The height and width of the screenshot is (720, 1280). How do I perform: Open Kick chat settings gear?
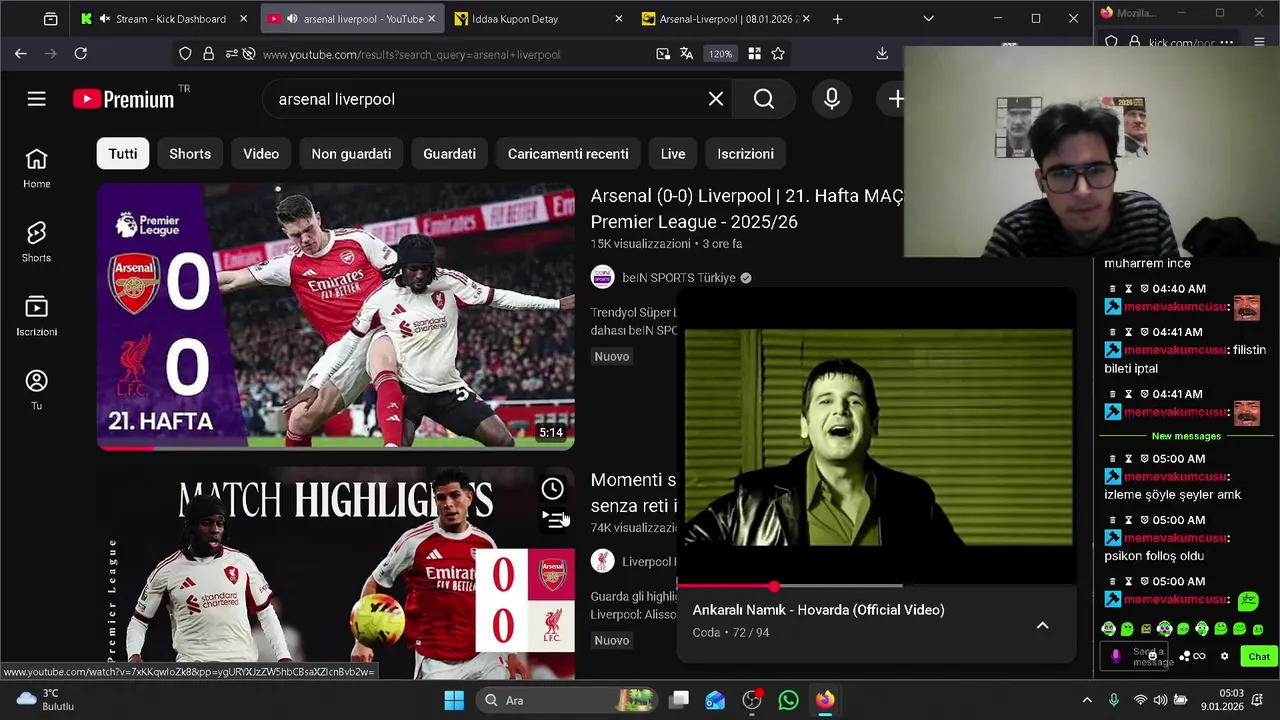pyautogui.click(x=1224, y=656)
